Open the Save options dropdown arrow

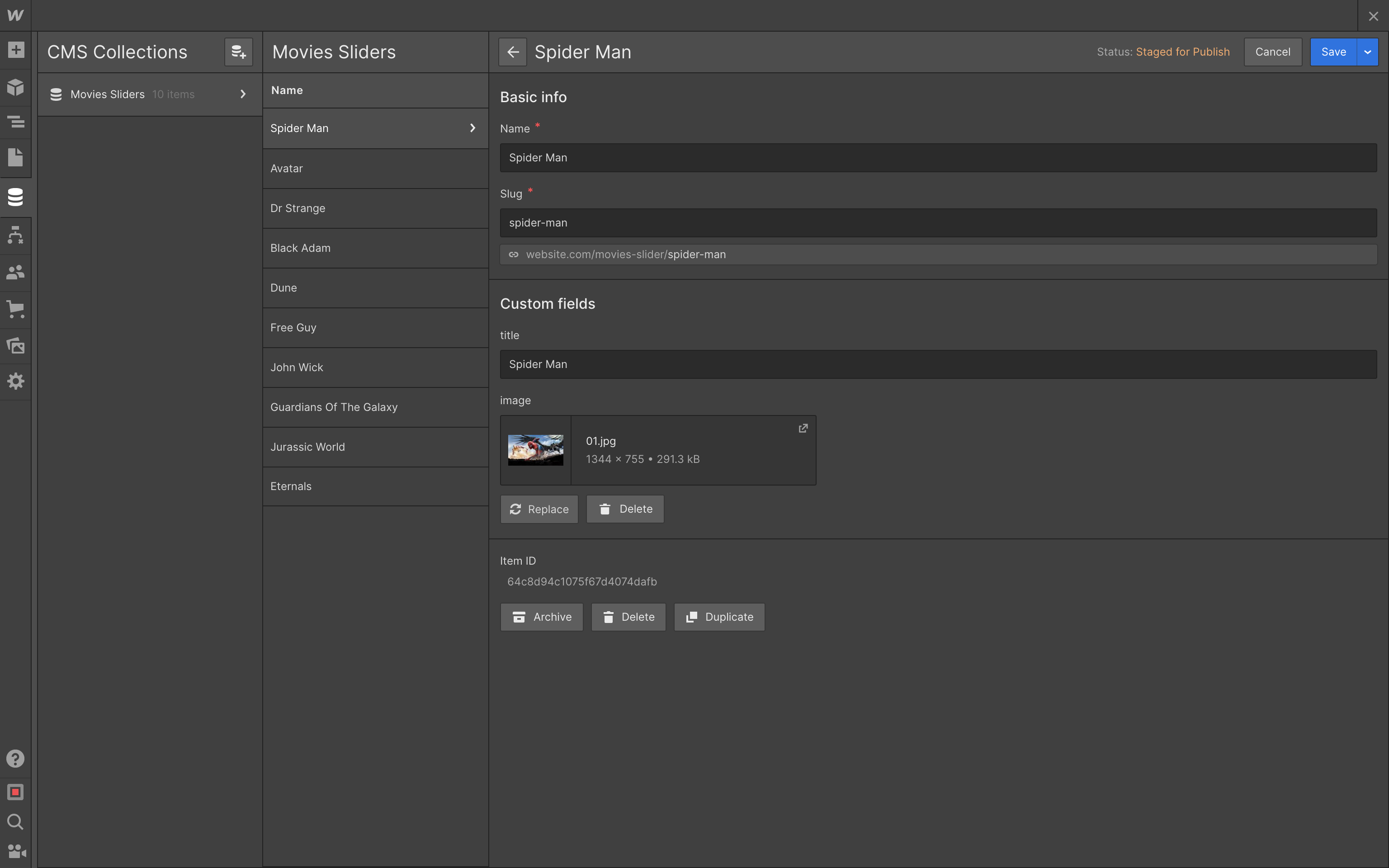click(x=1367, y=52)
